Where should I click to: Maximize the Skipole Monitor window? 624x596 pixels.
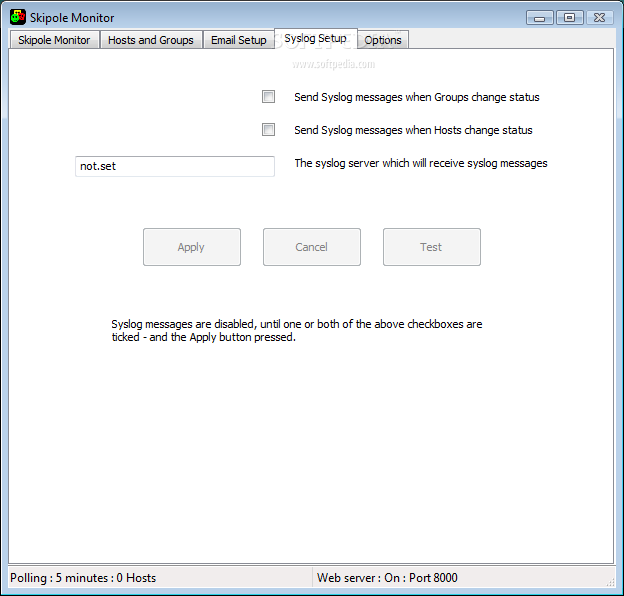coord(569,18)
